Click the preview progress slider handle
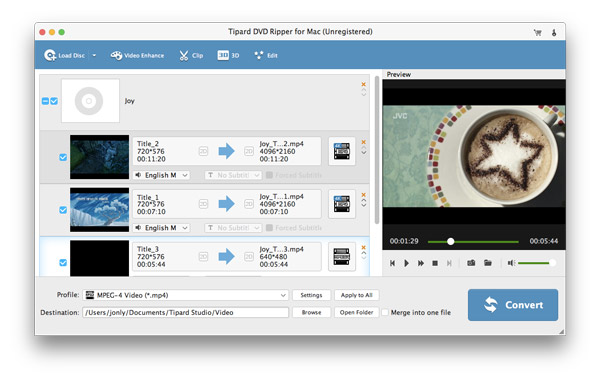 [451, 242]
